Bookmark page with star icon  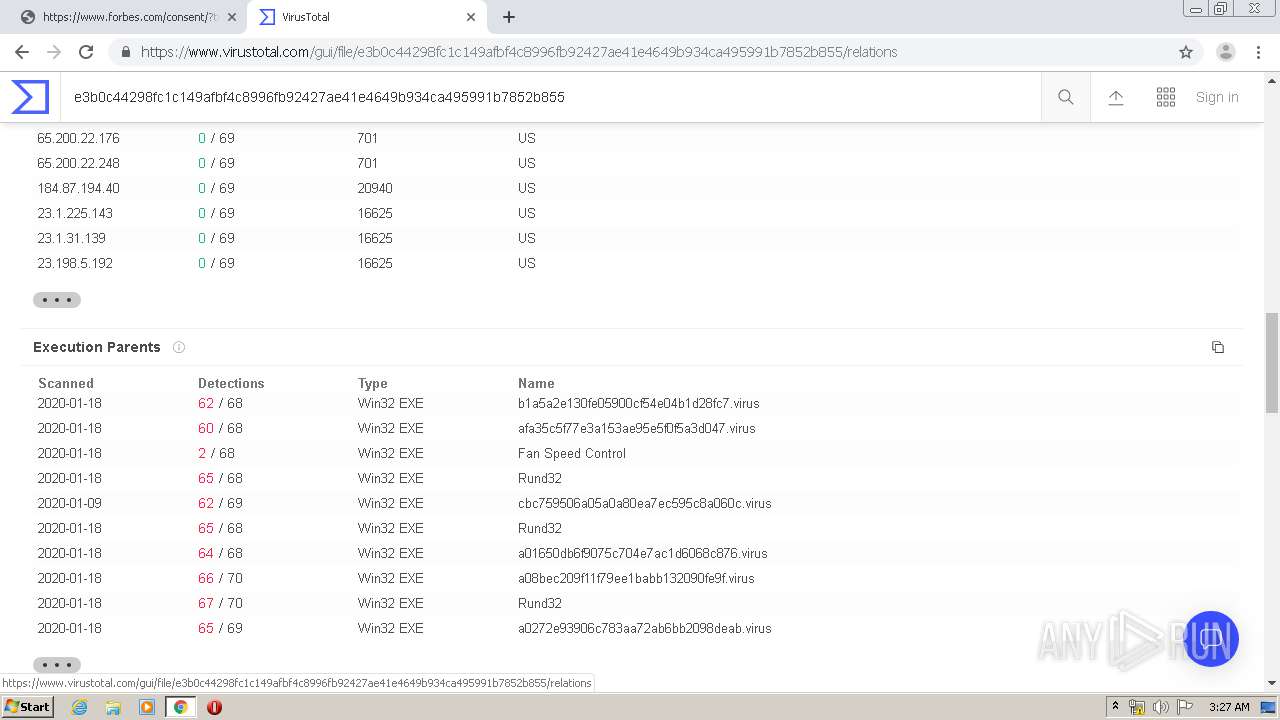[1186, 52]
